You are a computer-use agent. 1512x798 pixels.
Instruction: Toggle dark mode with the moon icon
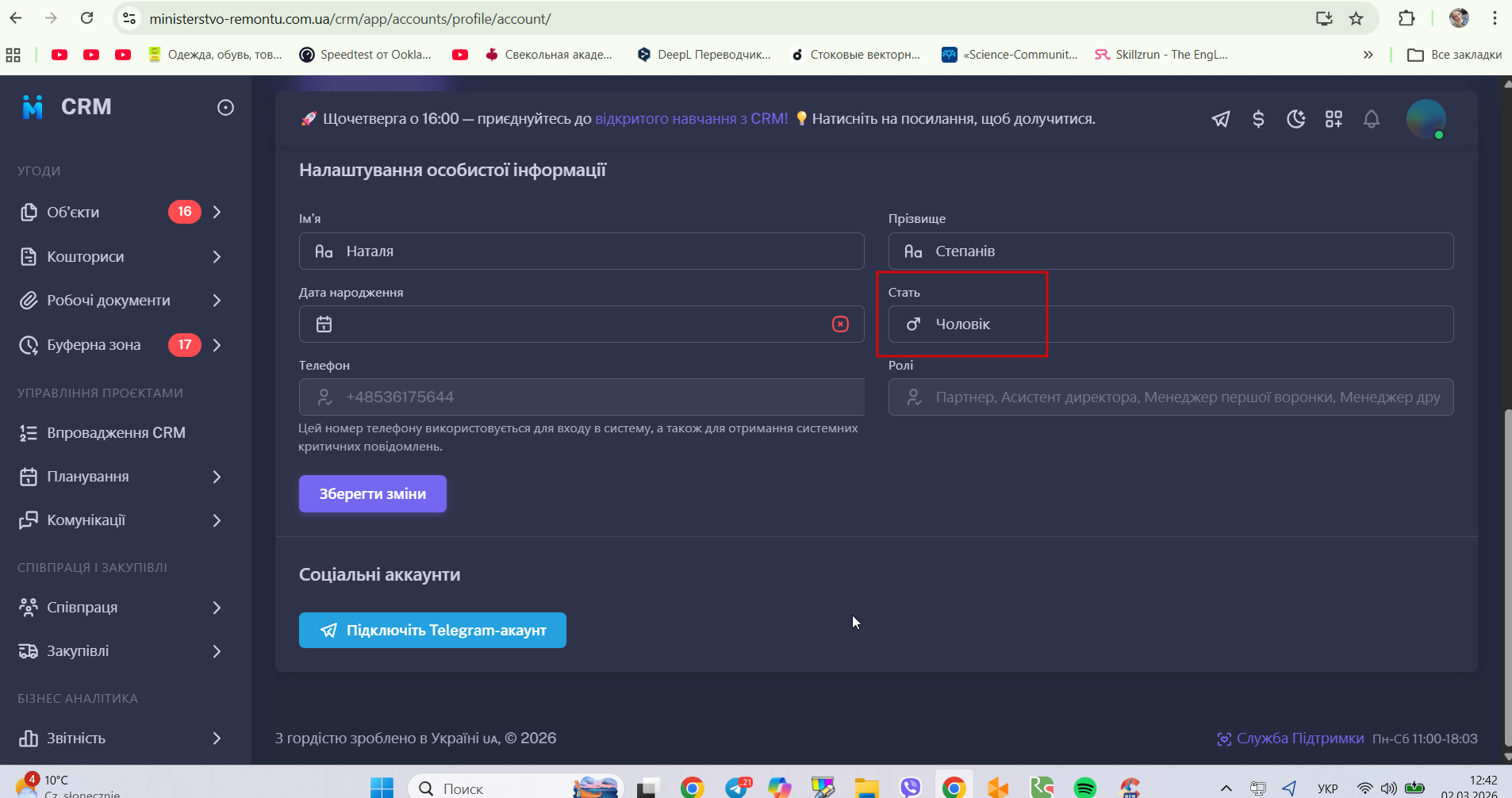(x=1296, y=119)
